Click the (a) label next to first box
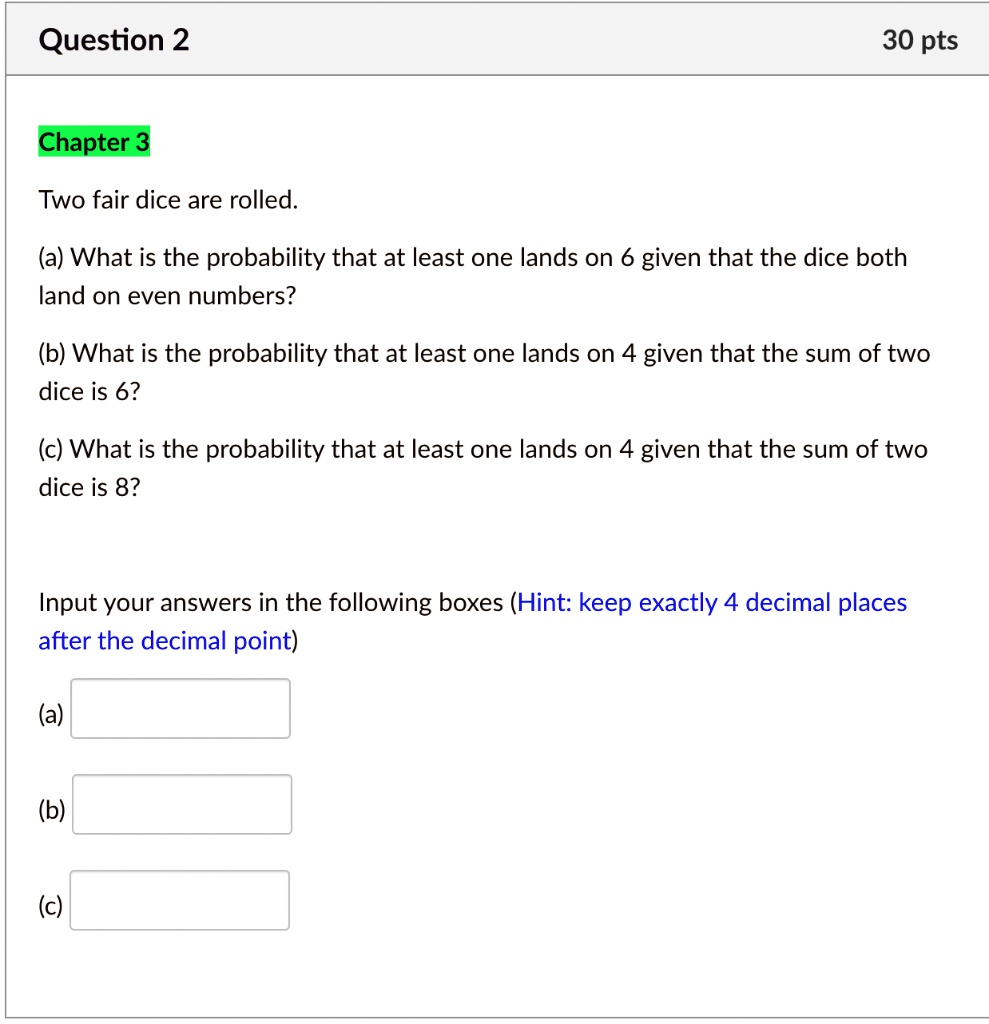The width and height of the screenshot is (989, 1024). (48, 713)
